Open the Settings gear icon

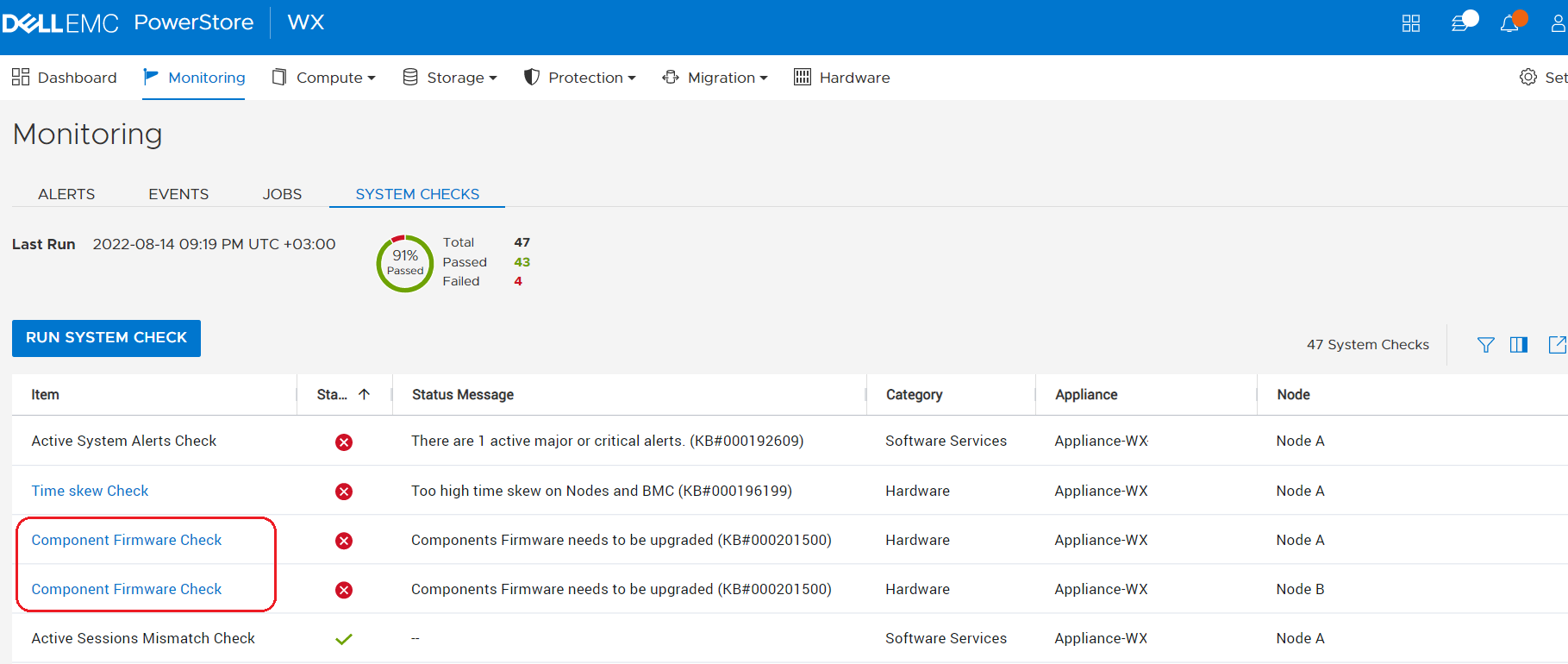point(1528,78)
